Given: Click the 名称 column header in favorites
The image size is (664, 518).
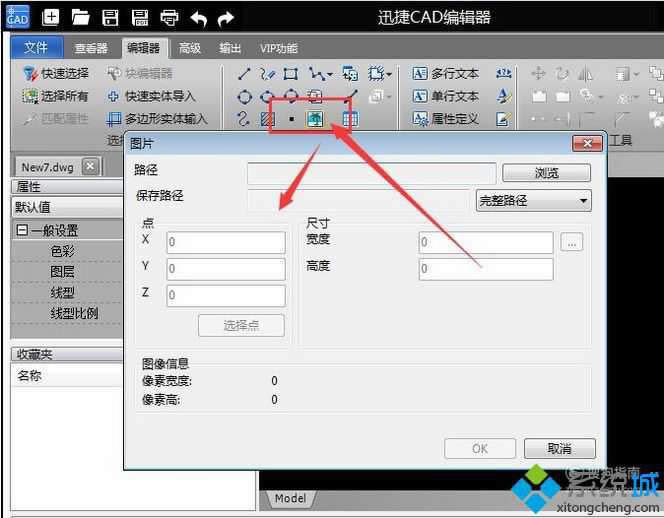Looking at the screenshot, I should tap(67, 376).
